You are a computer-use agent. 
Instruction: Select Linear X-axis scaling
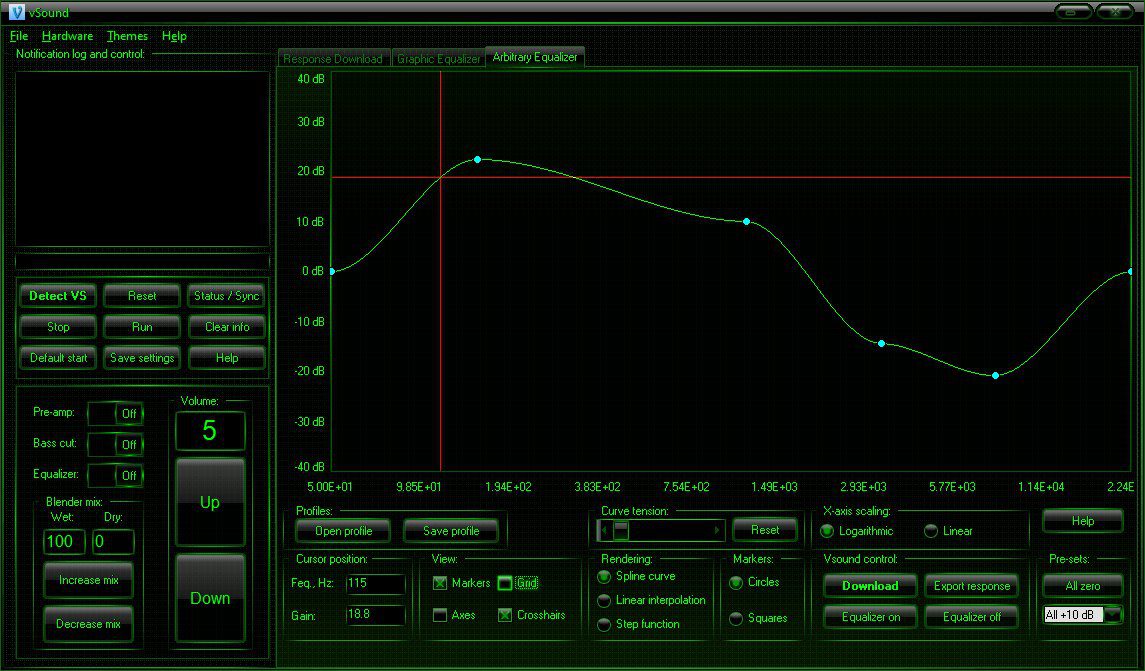coord(931,531)
